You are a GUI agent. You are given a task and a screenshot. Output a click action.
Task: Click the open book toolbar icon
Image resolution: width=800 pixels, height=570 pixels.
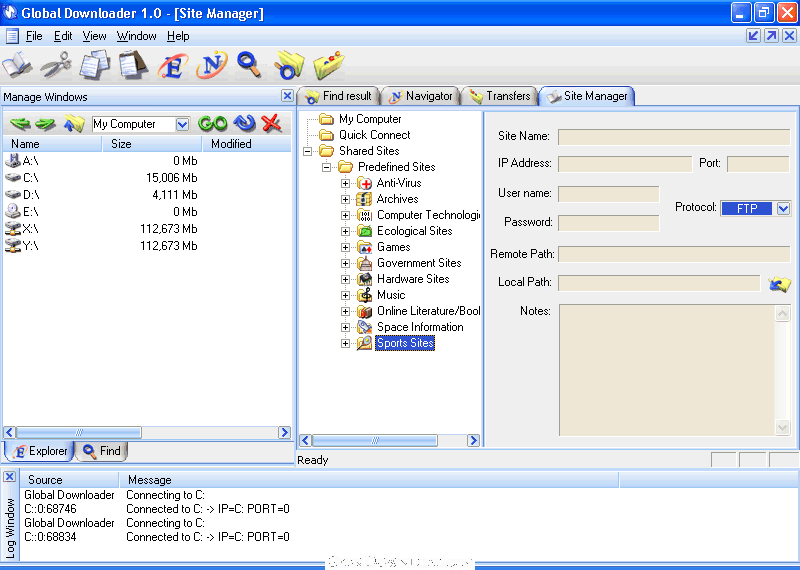click(17, 65)
